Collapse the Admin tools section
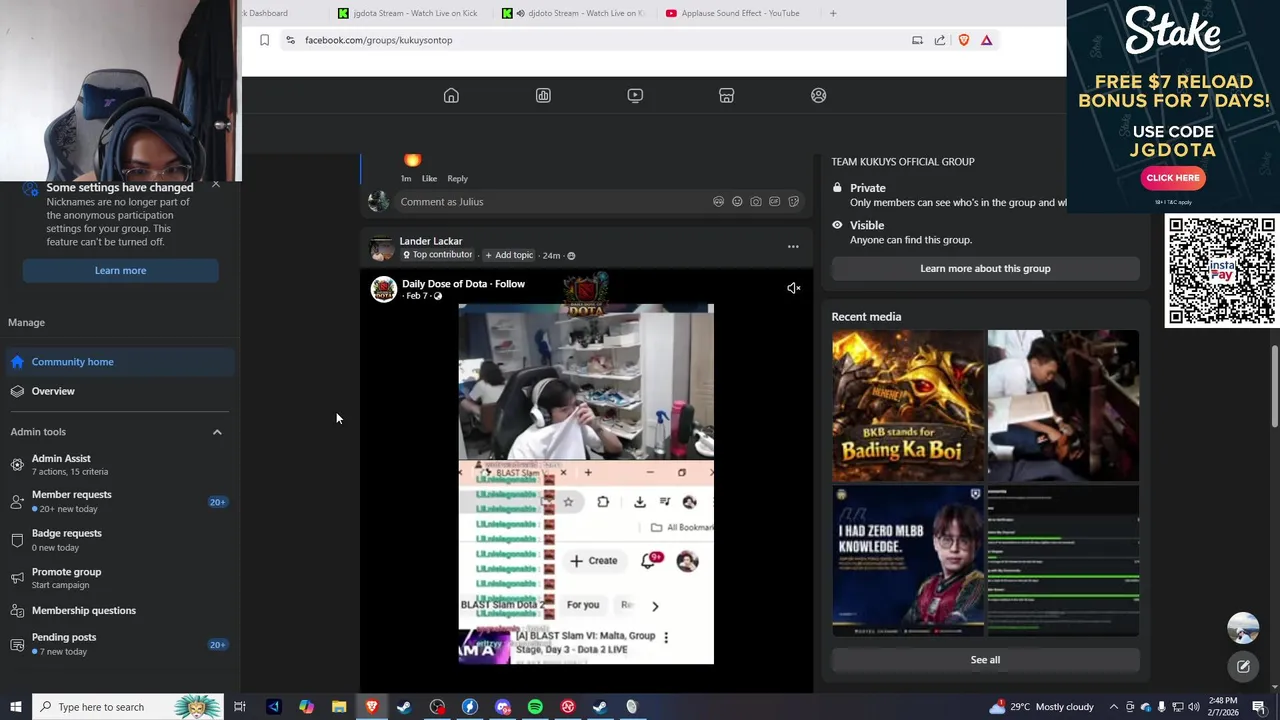 pos(217,432)
